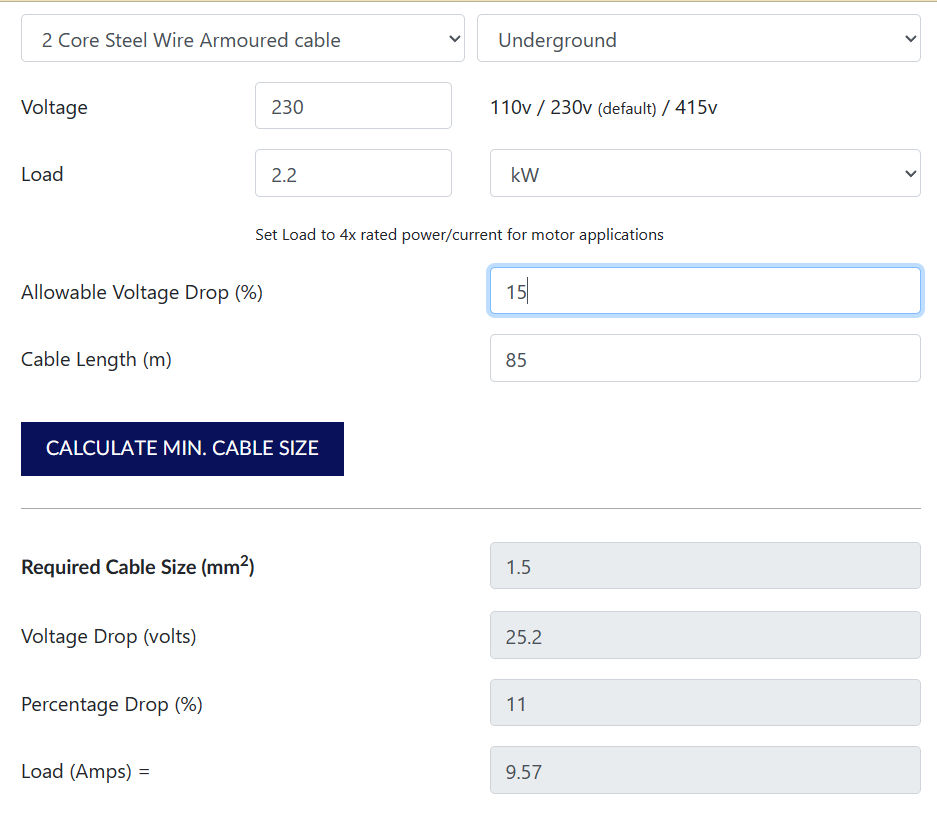The height and width of the screenshot is (817, 937).
Task: Click the Allowable Voltage Drop (%) label
Action: click(x=141, y=293)
